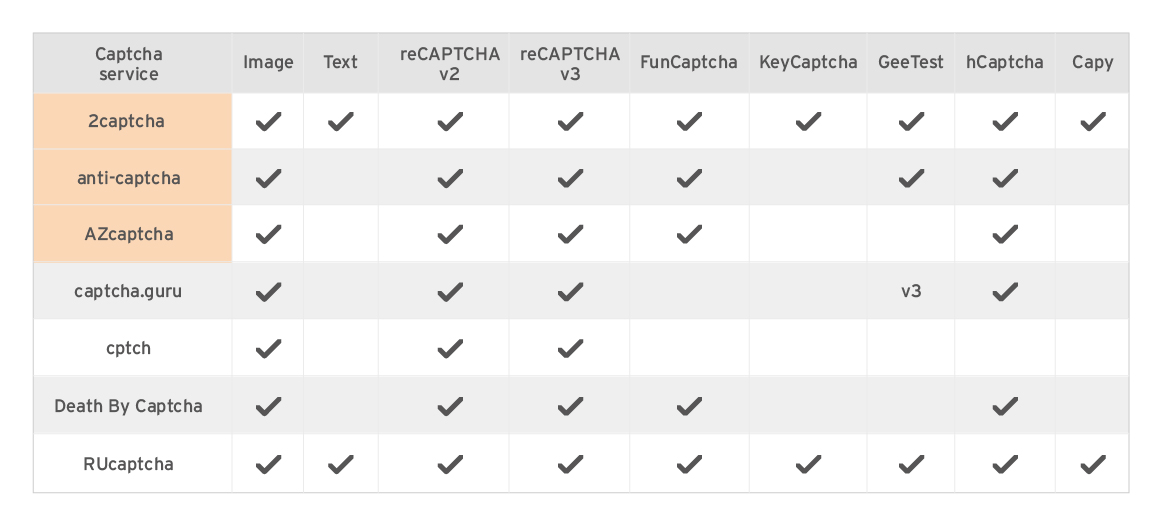
Task: Click RUcaptcha's Text checkmark
Action: 341,464
